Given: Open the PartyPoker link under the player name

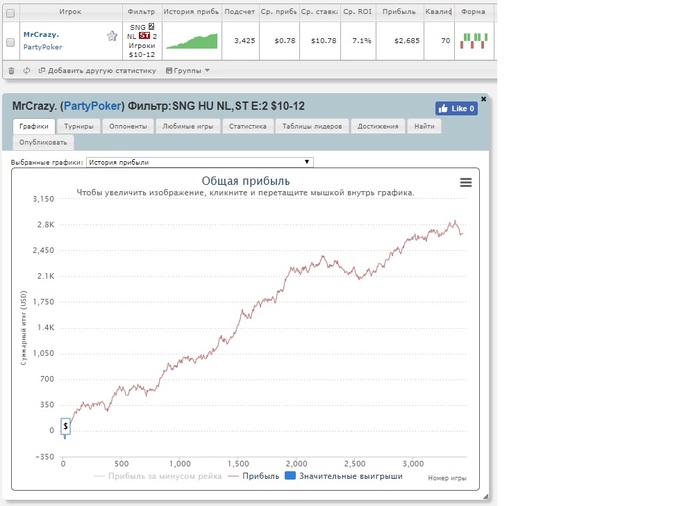Looking at the screenshot, I should click(42, 47).
